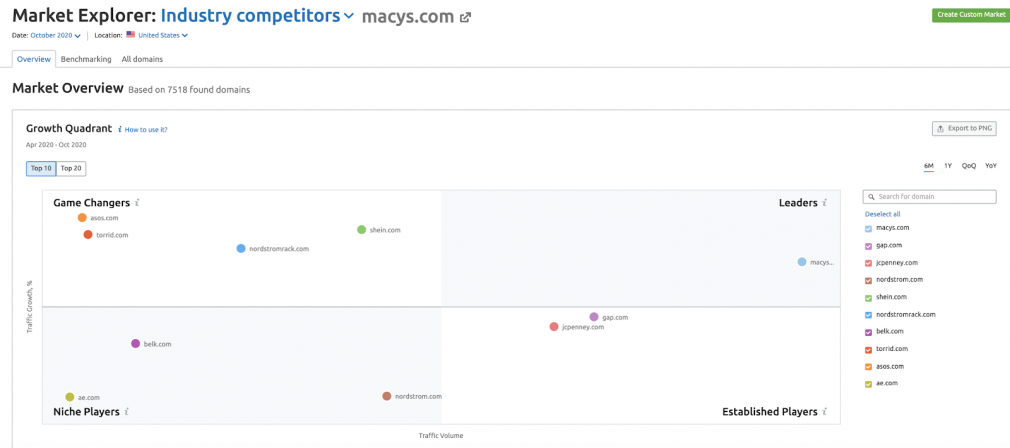
Task: Select the QoQ time range
Action: click(x=969, y=166)
